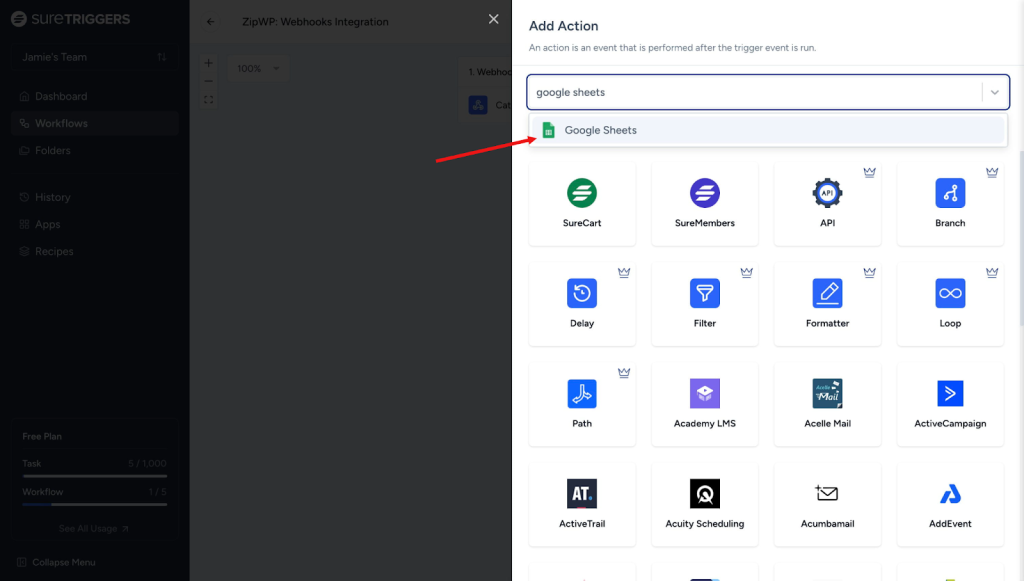Open the ActiveCampaign app tile
Image resolution: width=1024 pixels, height=581 pixels.
[x=950, y=404]
